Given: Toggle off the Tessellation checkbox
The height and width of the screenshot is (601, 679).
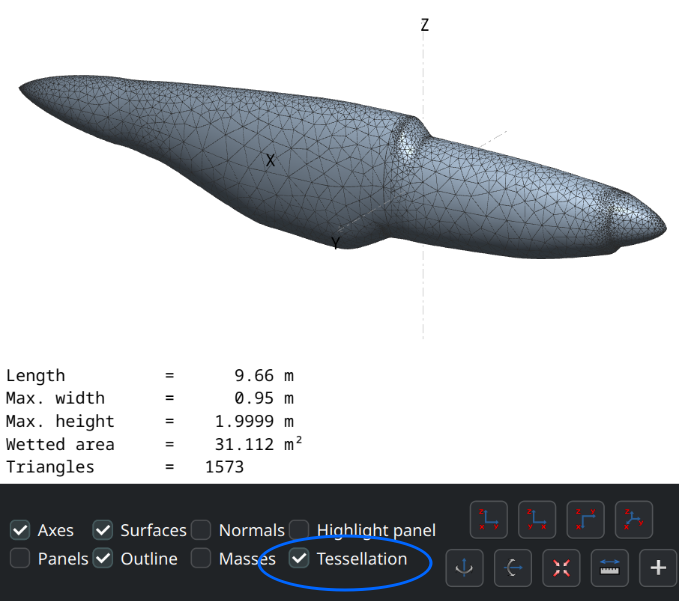Looking at the screenshot, I should [x=299, y=559].
